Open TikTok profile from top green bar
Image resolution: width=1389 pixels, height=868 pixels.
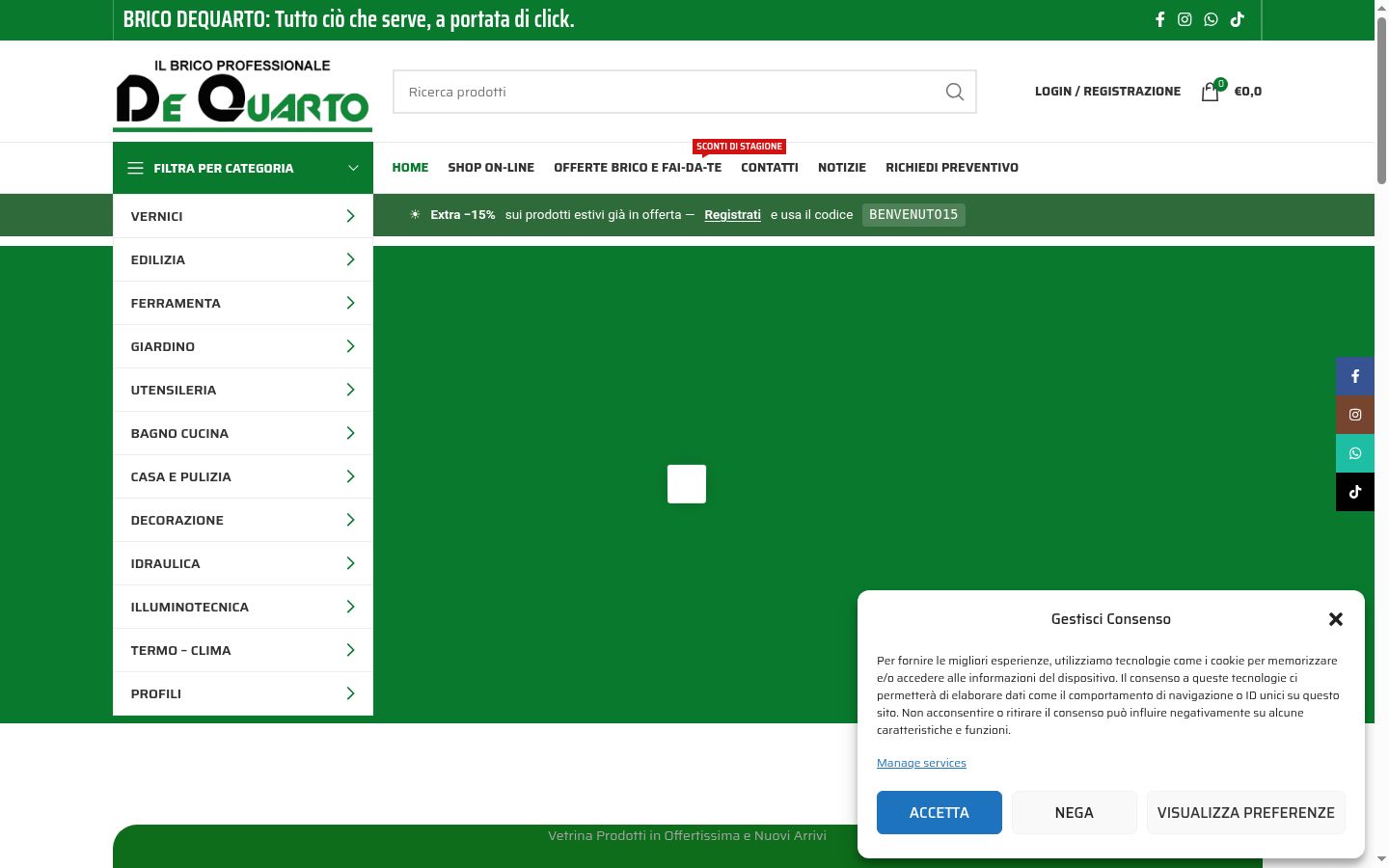coord(1237,19)
